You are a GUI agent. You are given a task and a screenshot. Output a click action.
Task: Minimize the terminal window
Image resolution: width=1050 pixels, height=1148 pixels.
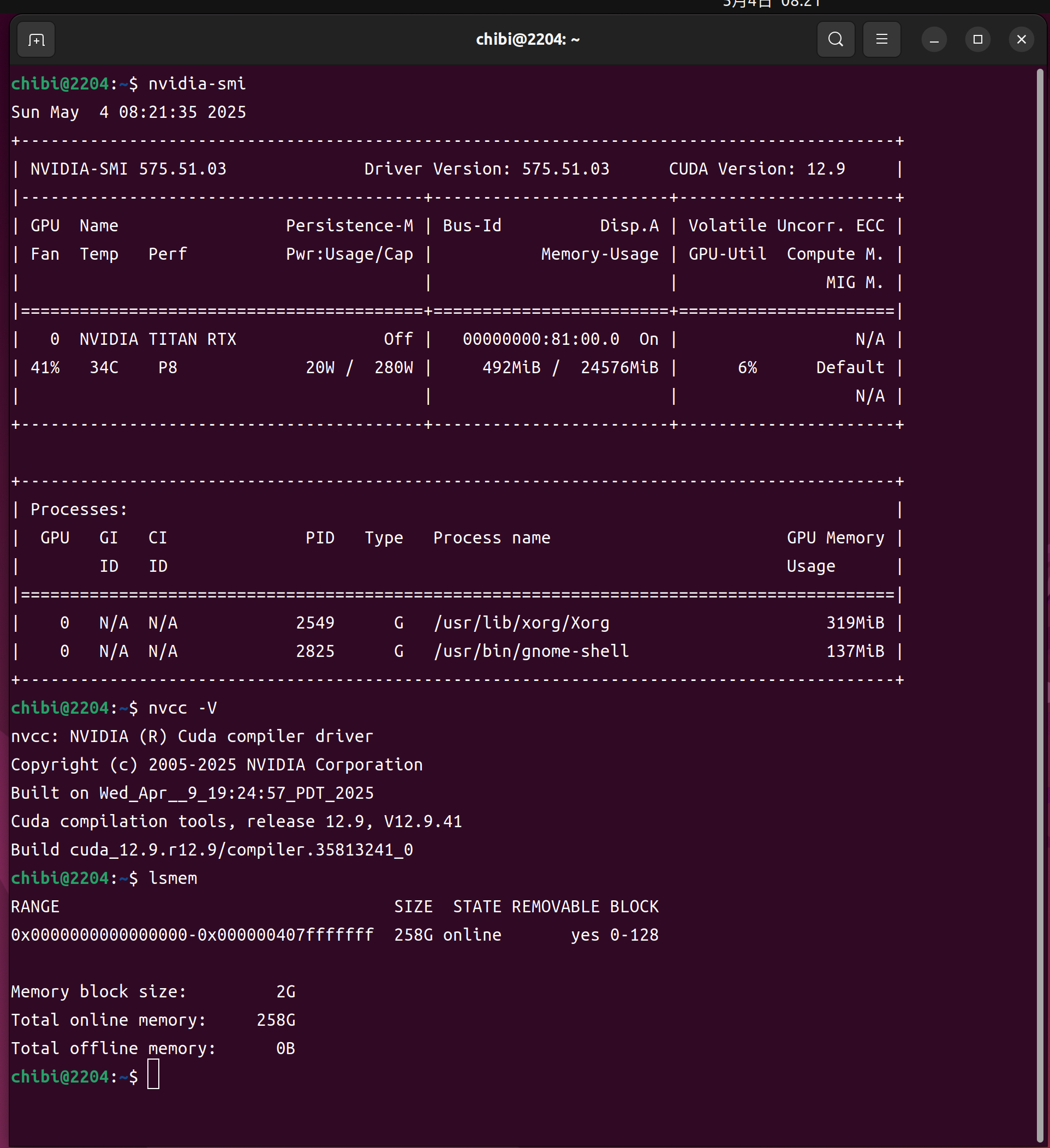click(934, 40)
